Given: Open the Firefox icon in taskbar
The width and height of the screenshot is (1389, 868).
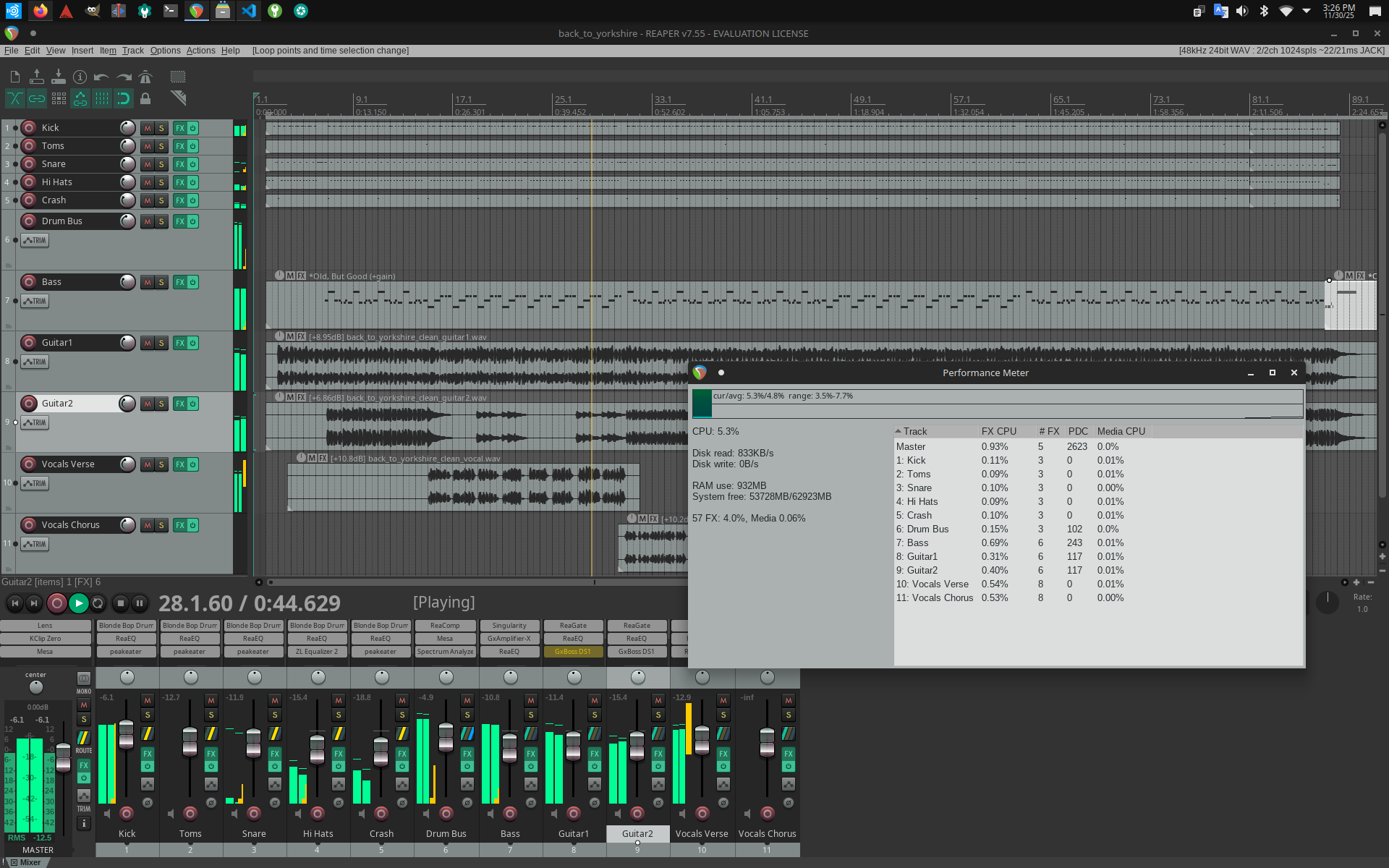Looking at the screenshot, I should coord(41,11).
